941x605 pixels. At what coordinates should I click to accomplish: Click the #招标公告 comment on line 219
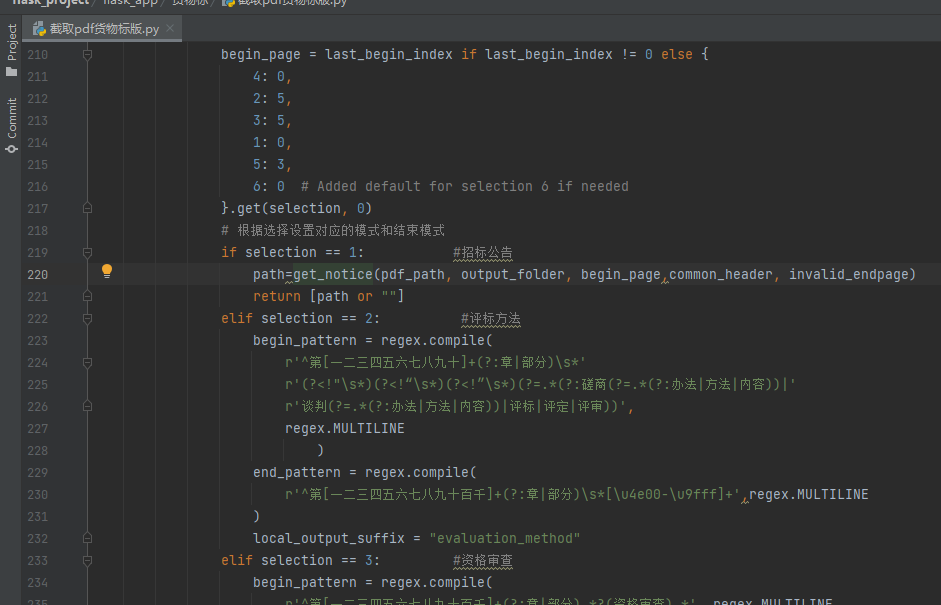pyautogui.click(x=483, y=252)
